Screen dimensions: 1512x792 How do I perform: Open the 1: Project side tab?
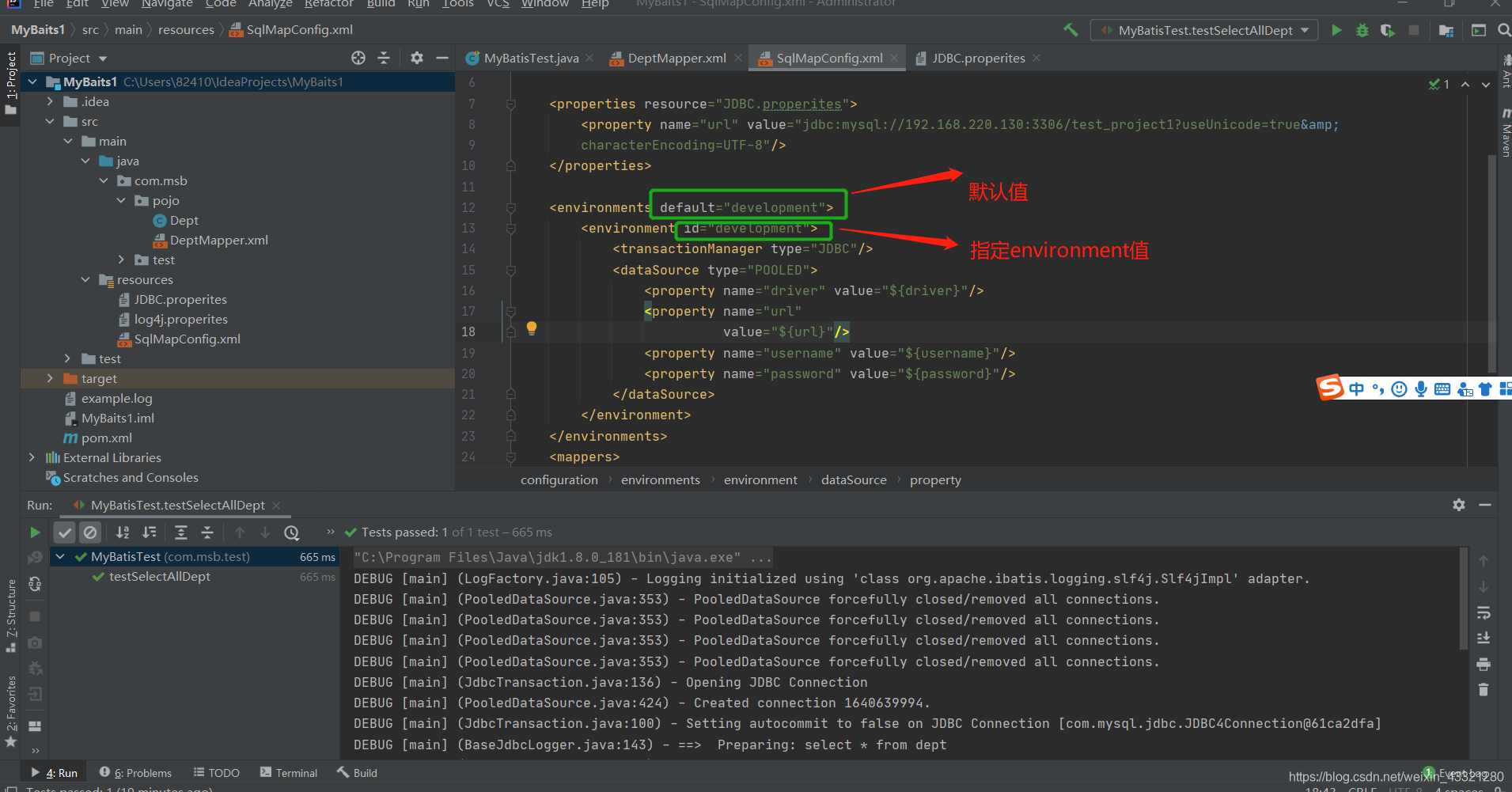(10, 83)
